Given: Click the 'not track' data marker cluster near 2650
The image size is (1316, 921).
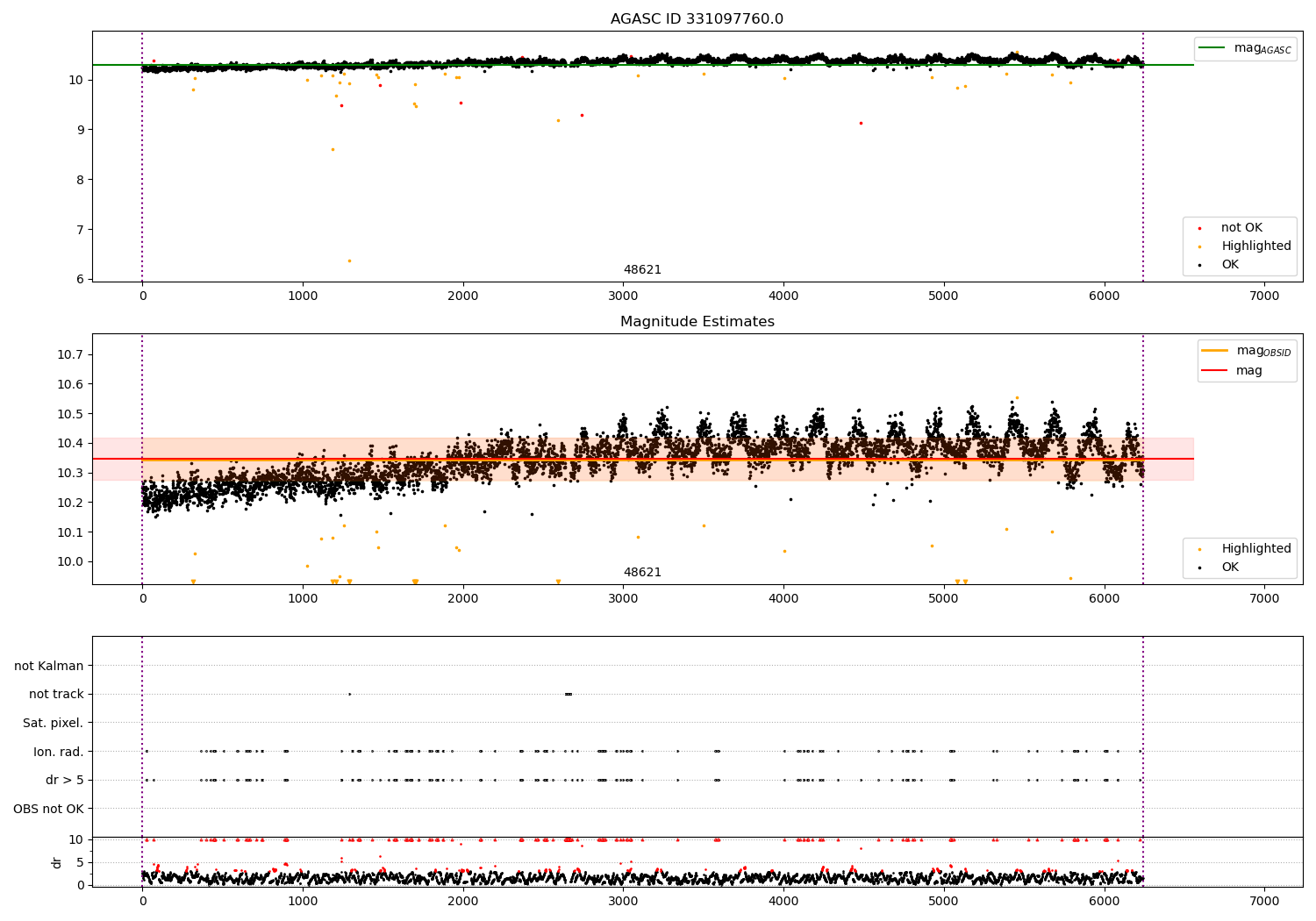Looking at the screenshot, I should [569, 694].
